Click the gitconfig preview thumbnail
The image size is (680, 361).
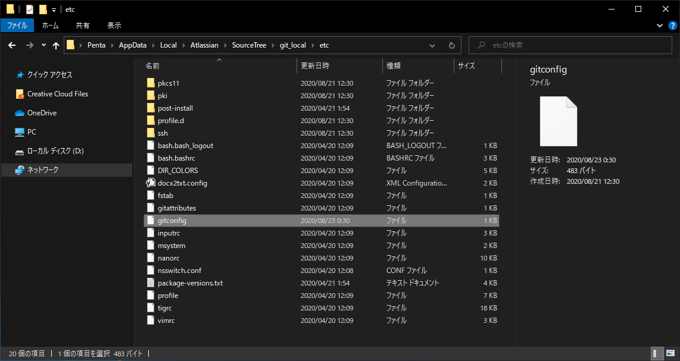click(x=558, y=121)
